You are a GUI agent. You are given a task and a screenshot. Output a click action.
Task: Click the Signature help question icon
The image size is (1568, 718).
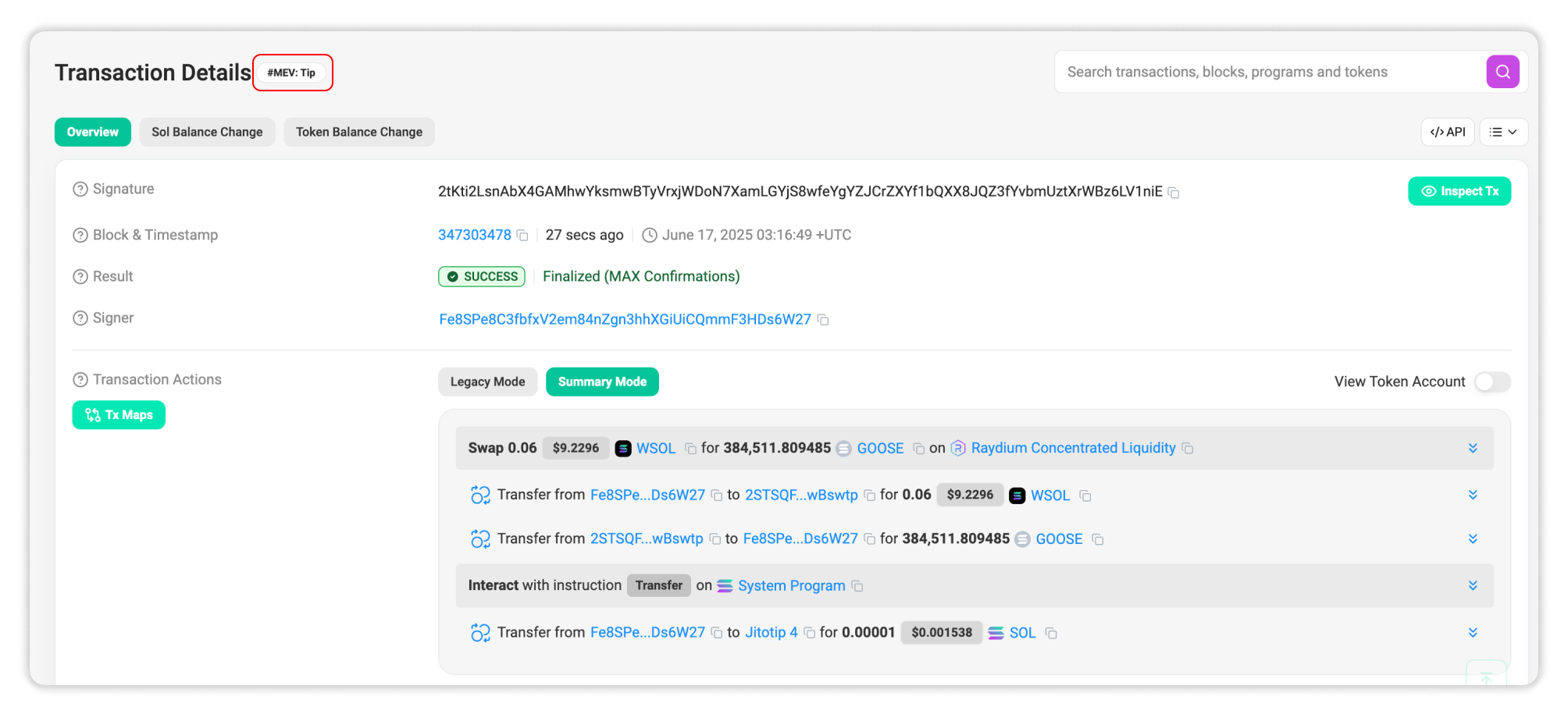point(80,190)
